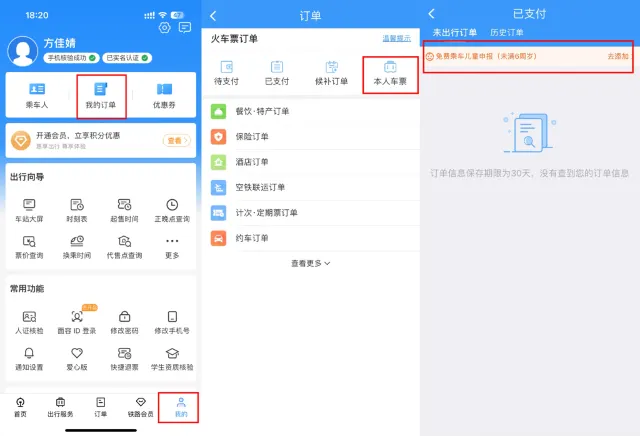This screenshot has height=436, width=640.
Task: Open 酒店订单 row
Action: [311, 162]
